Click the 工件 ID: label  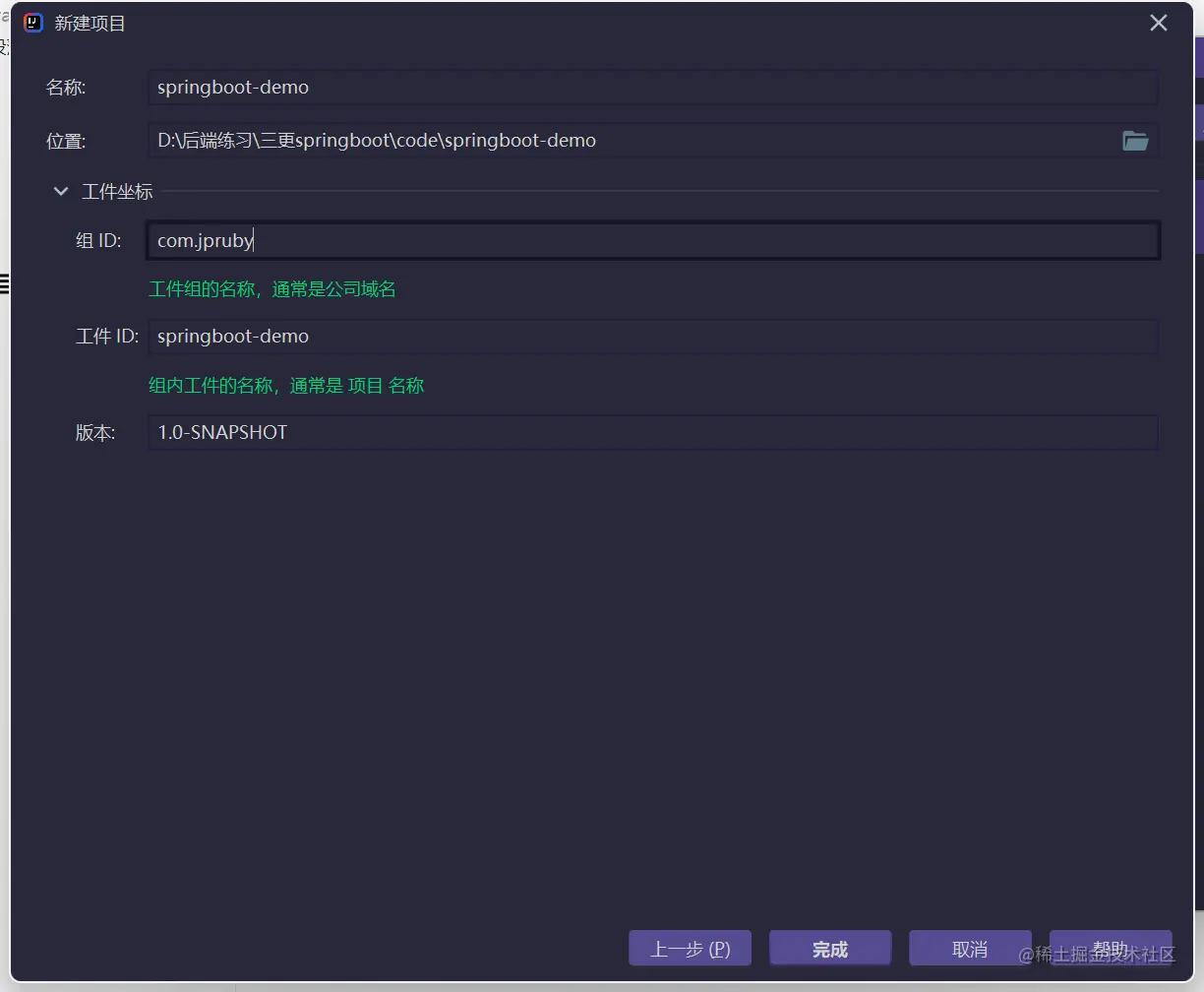[107, 337]
